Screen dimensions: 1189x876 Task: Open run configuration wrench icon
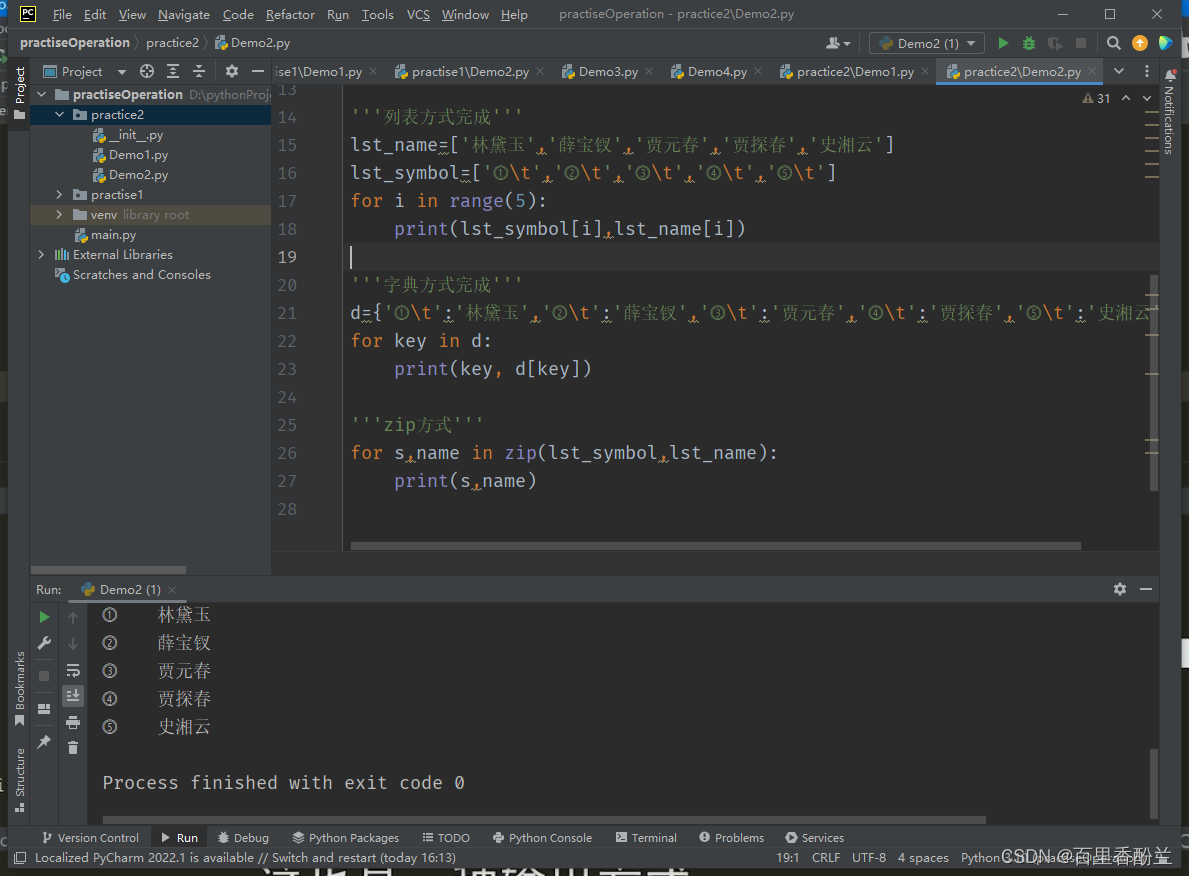44,643
